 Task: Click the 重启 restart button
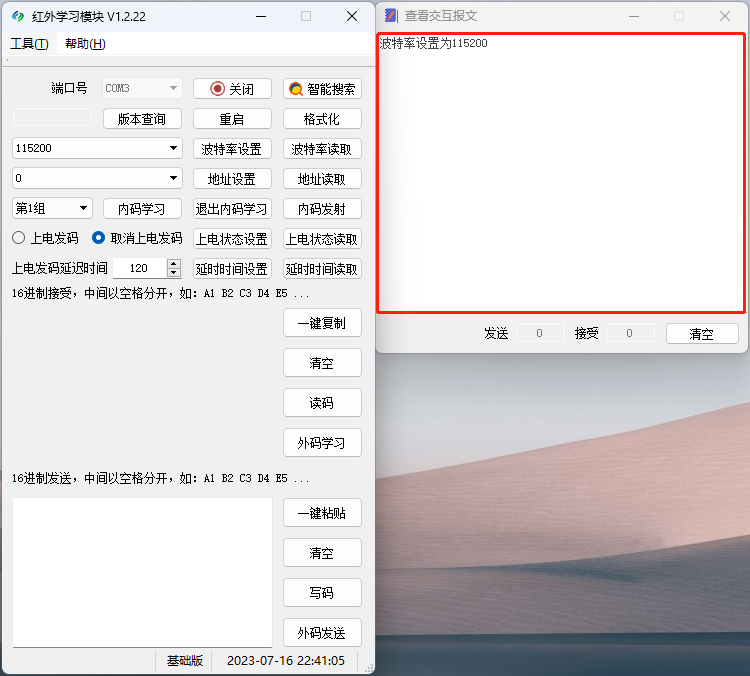click(232, 119)
